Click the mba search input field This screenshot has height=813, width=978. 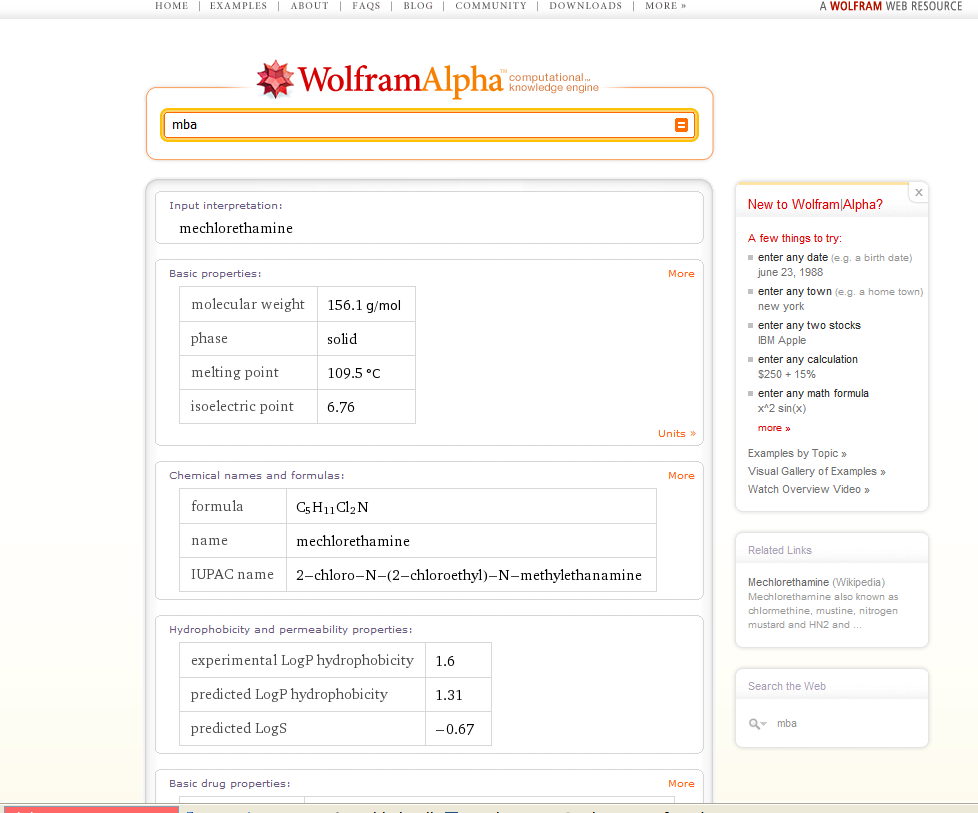tap(400, 125)
